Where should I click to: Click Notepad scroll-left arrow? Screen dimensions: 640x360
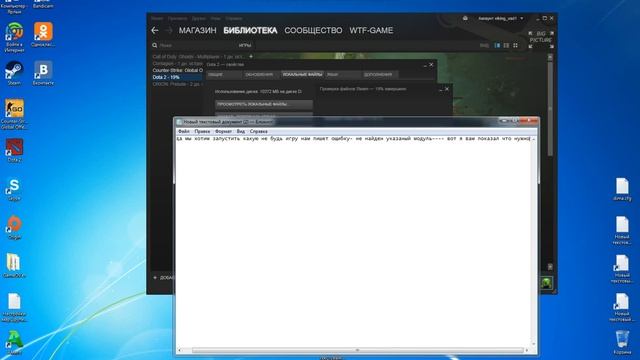point(180,350)
